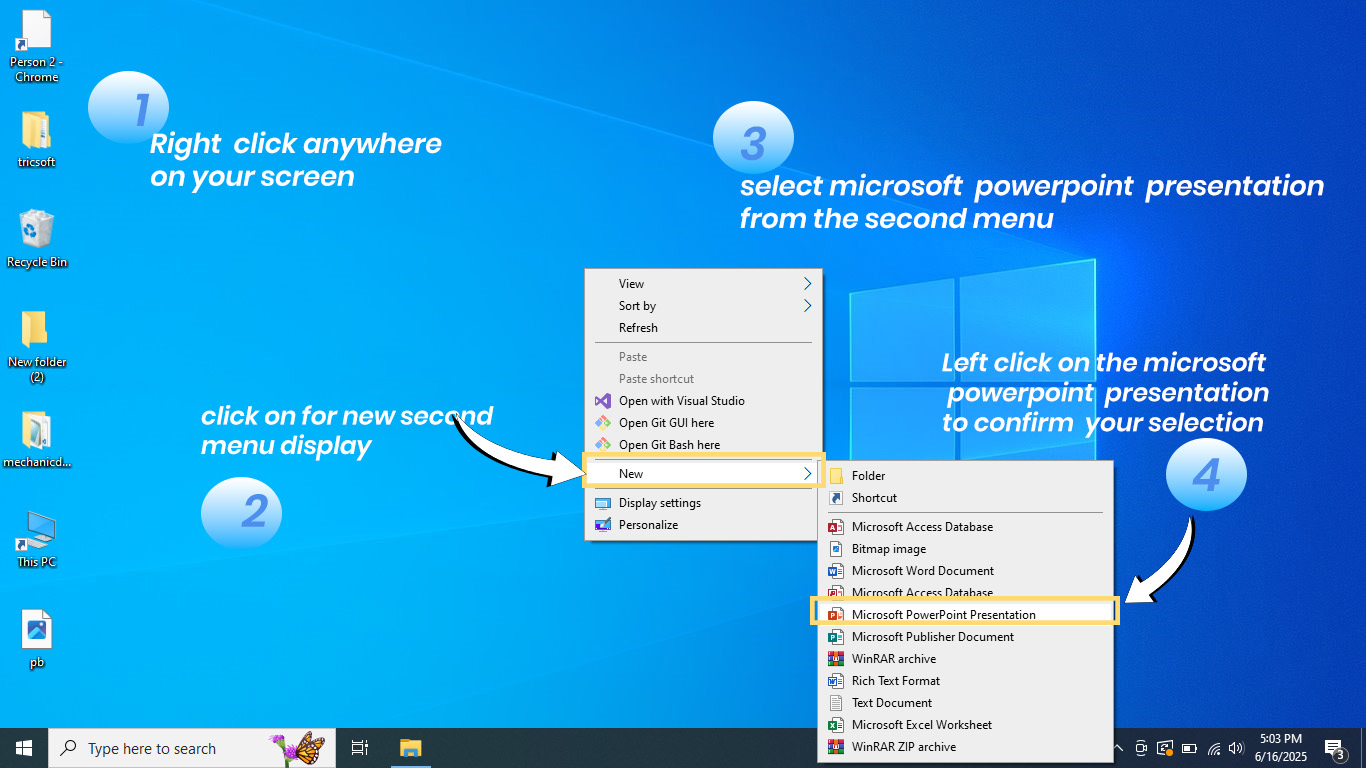
Task: Open the Wi-Fi network tray icon
Action: [1214, 748]
